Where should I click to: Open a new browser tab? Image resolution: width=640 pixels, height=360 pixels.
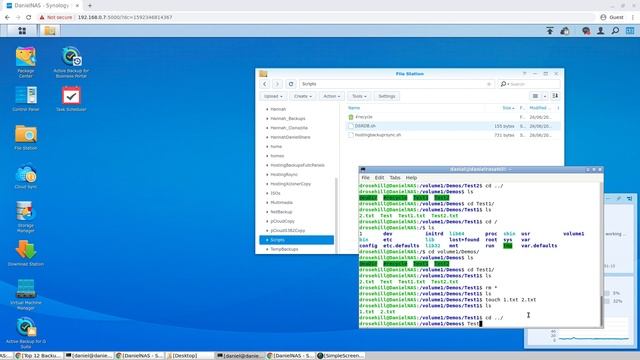coord(90,6)
